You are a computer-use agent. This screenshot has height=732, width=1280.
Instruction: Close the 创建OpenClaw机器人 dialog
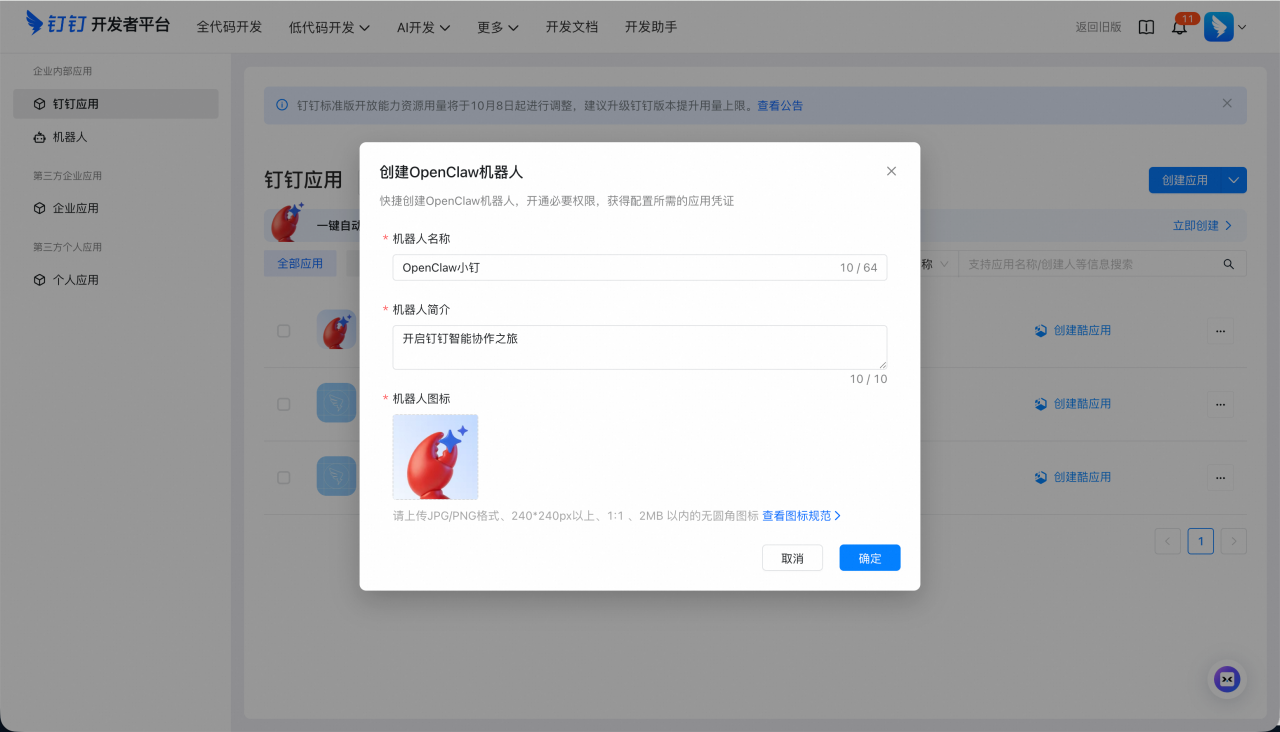click(x=891, y=171)
